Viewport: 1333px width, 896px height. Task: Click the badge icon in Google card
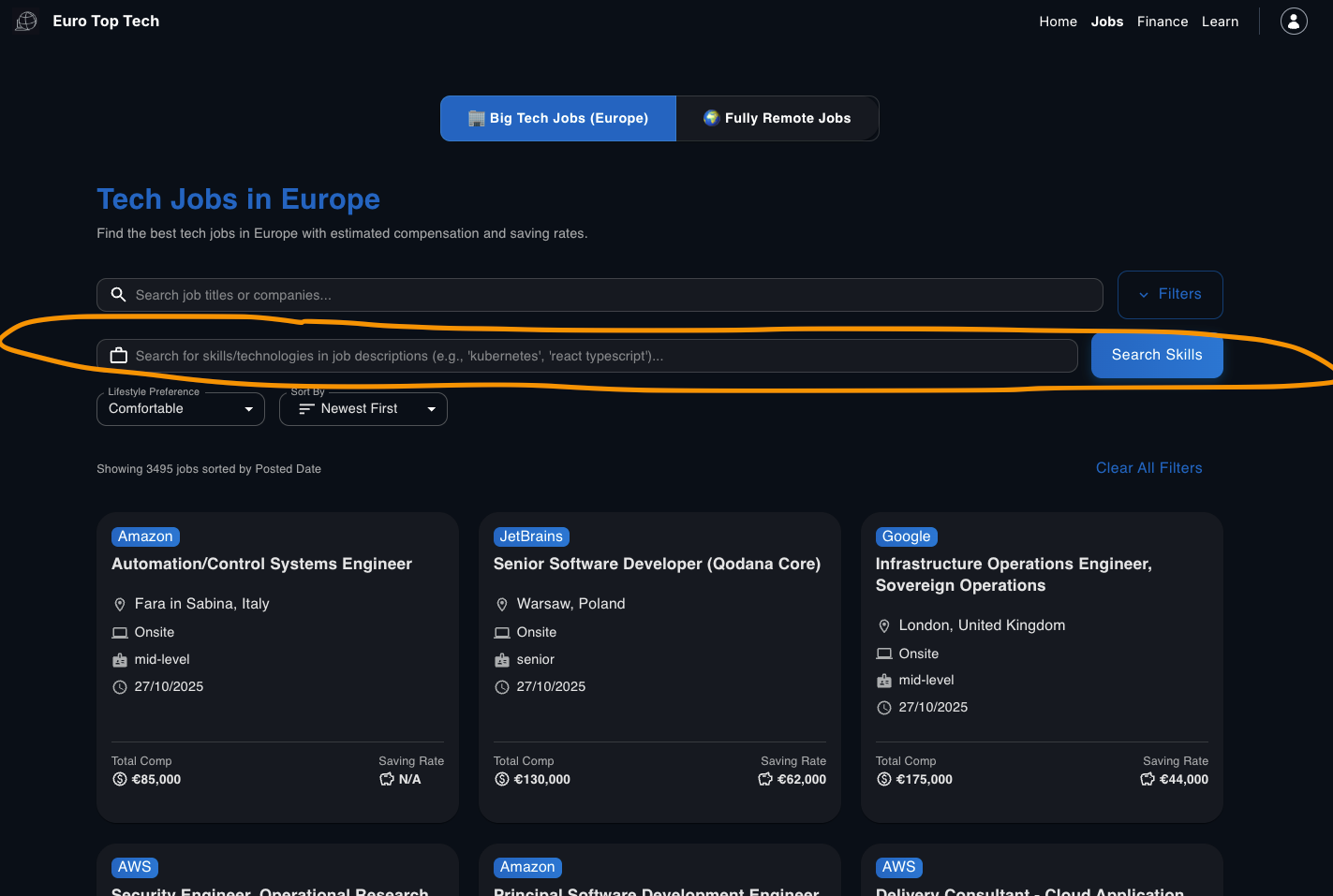(884, 681)
